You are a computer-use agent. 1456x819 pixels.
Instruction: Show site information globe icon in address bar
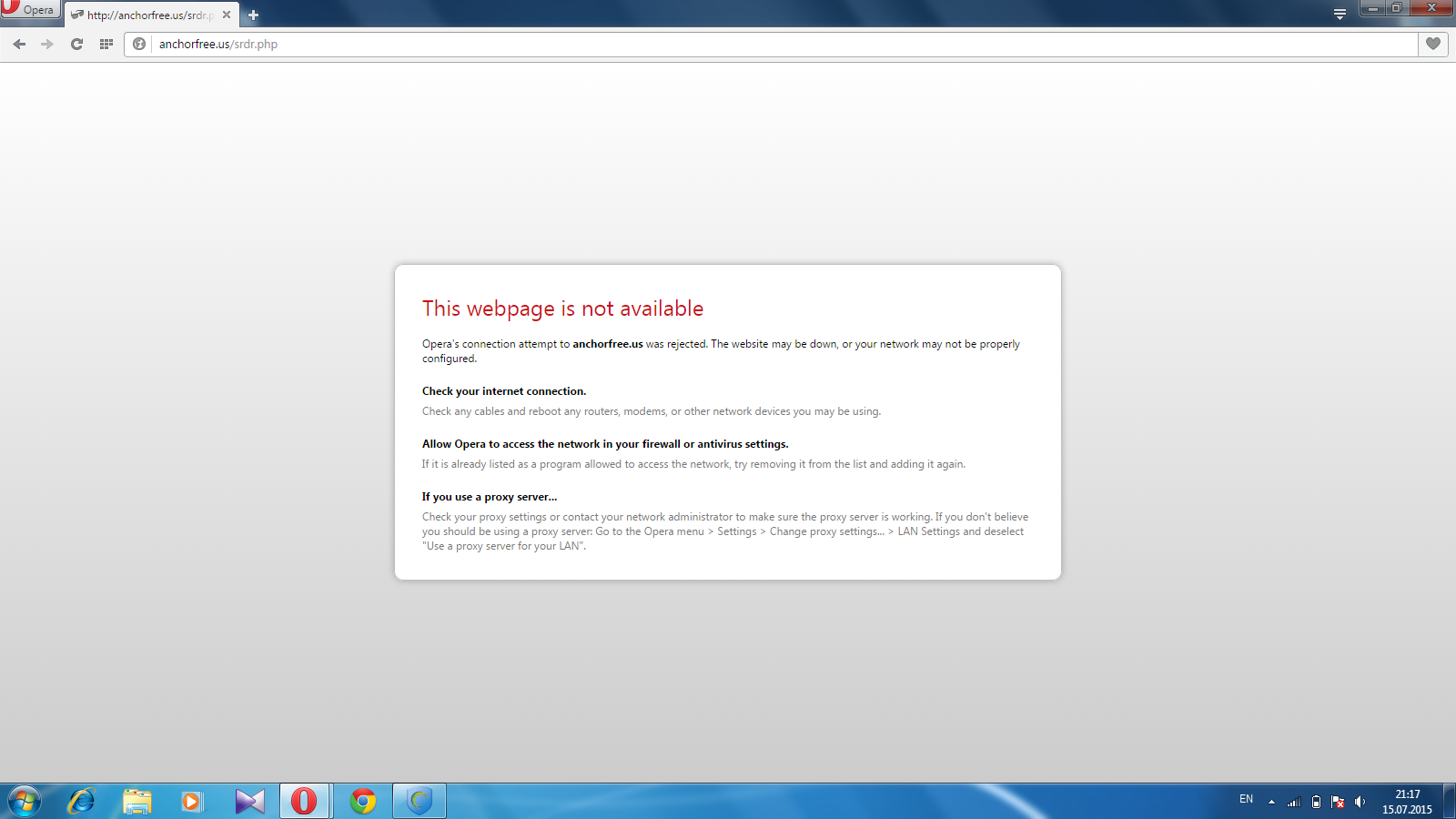click(x=139, y=44)
